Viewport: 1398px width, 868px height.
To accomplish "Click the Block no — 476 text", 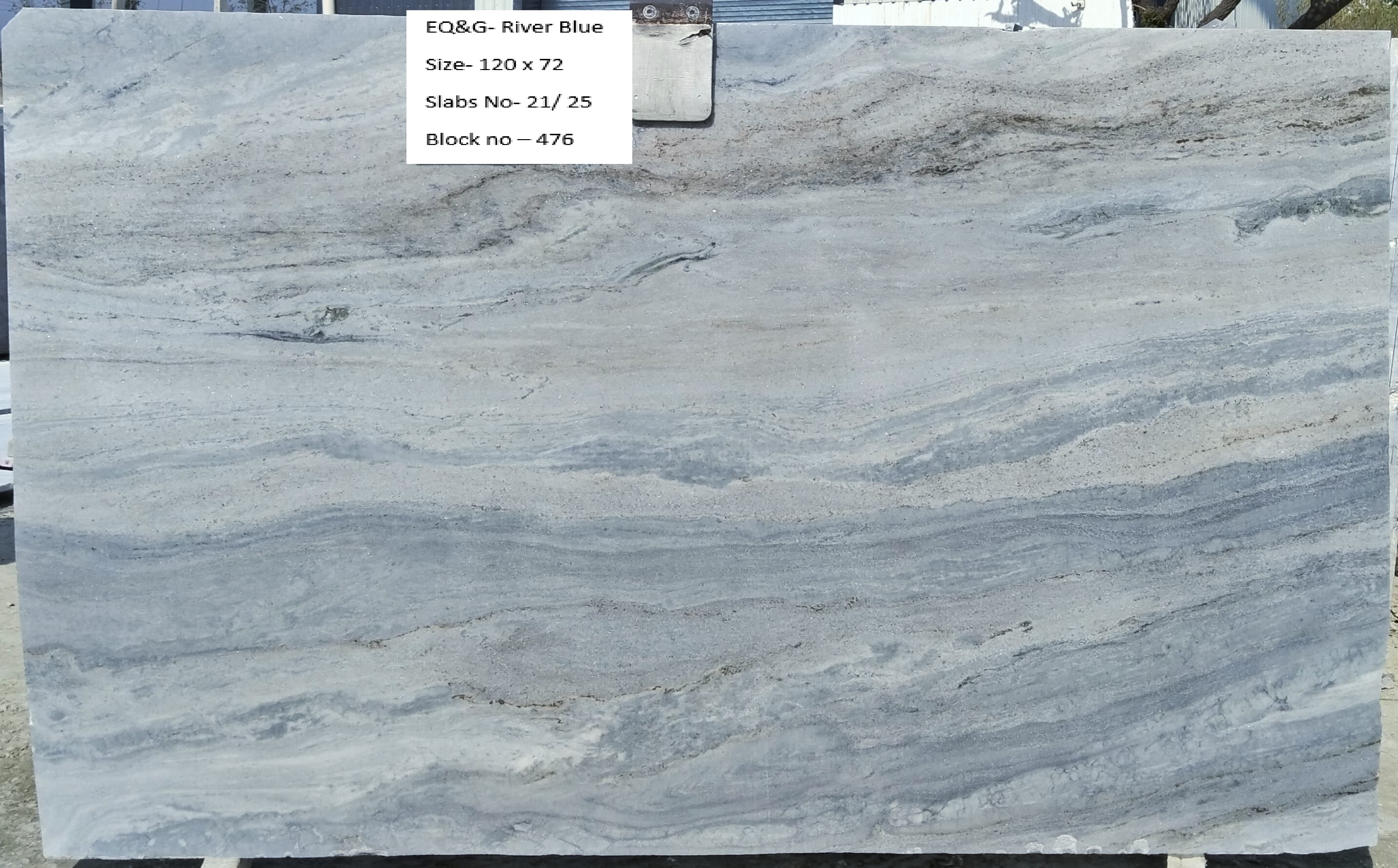I will click(499, 139).
